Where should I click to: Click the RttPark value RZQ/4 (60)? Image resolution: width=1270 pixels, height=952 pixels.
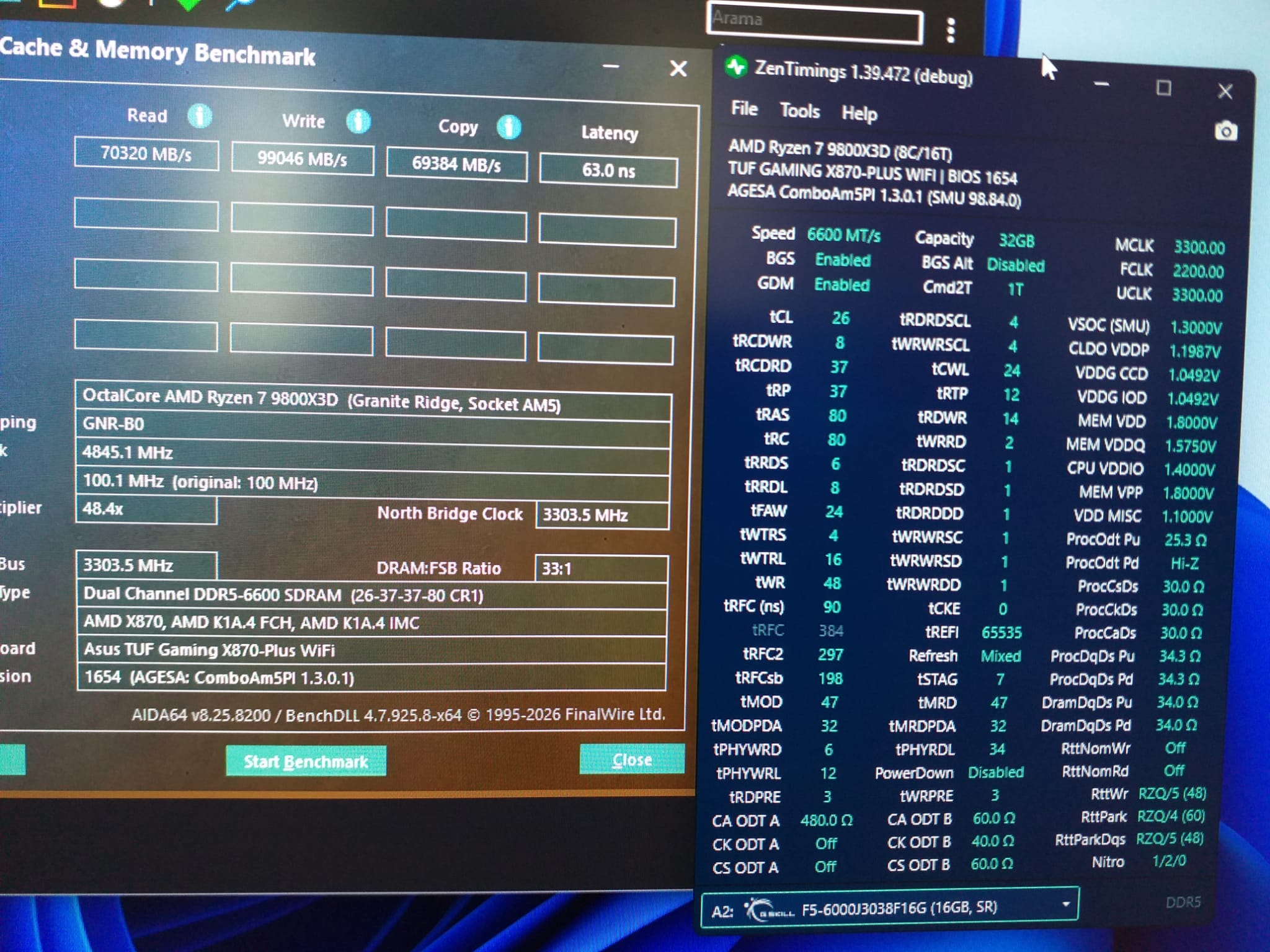click(1171, 816)
